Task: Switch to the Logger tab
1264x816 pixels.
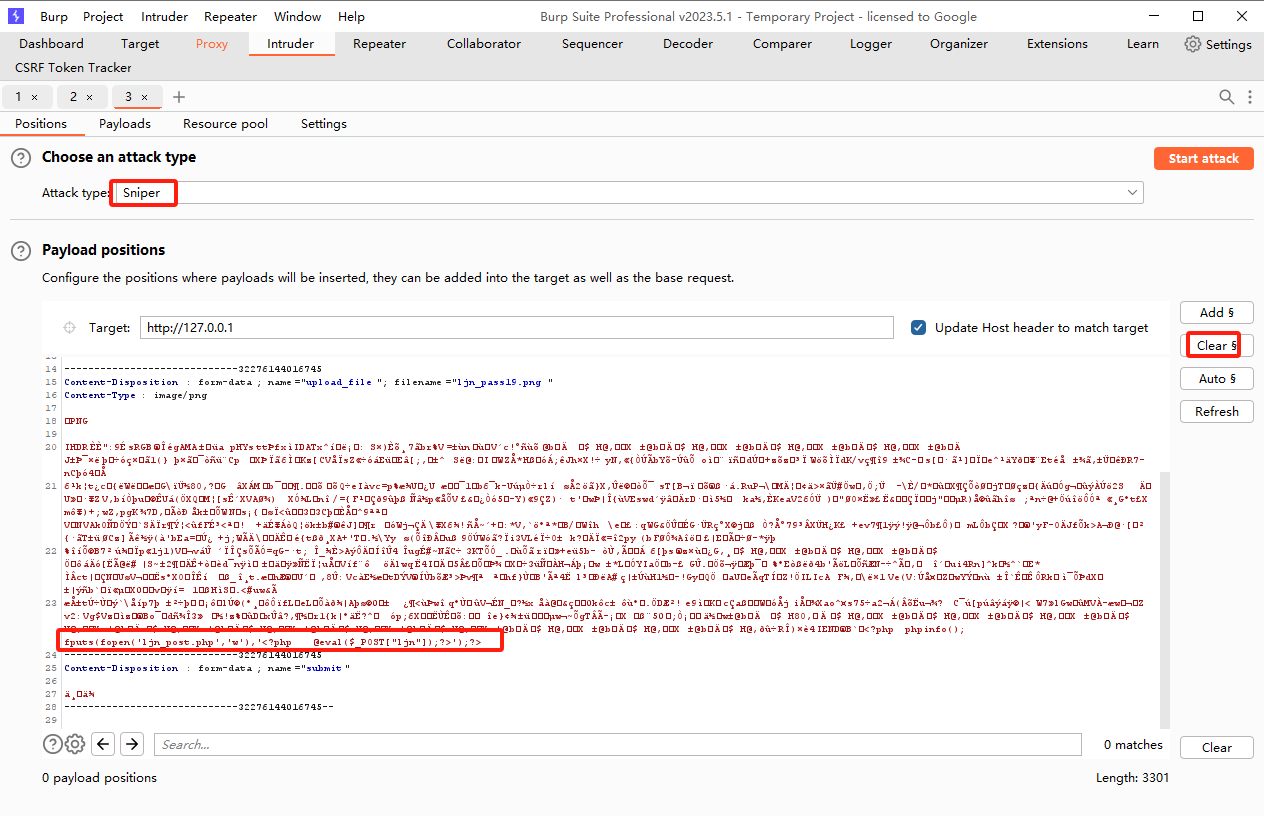Action: coord(871,44)
